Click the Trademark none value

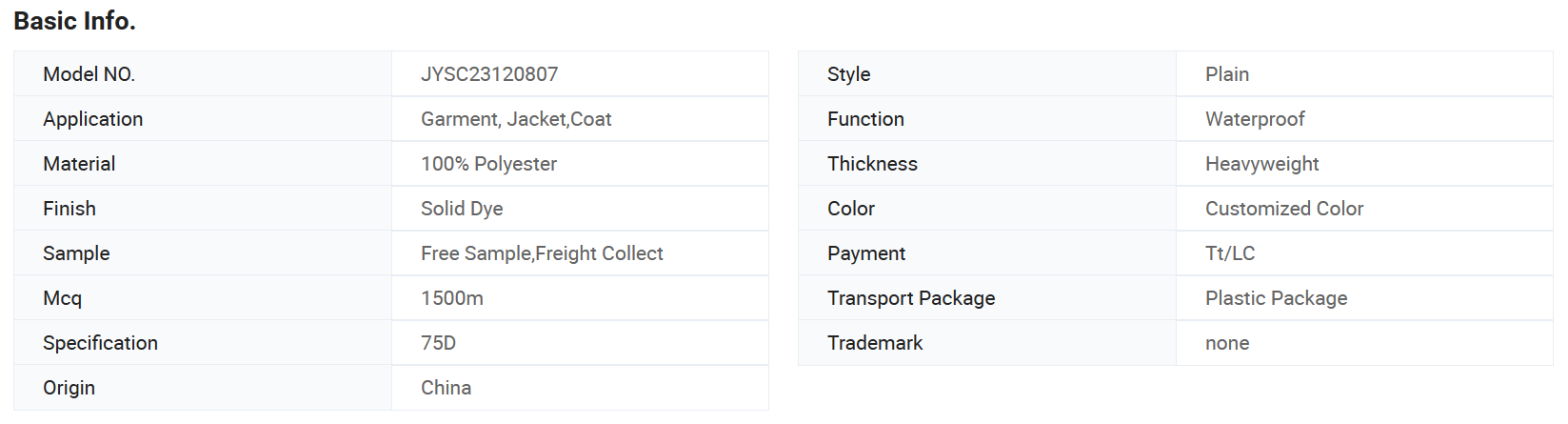[1227, 343]
